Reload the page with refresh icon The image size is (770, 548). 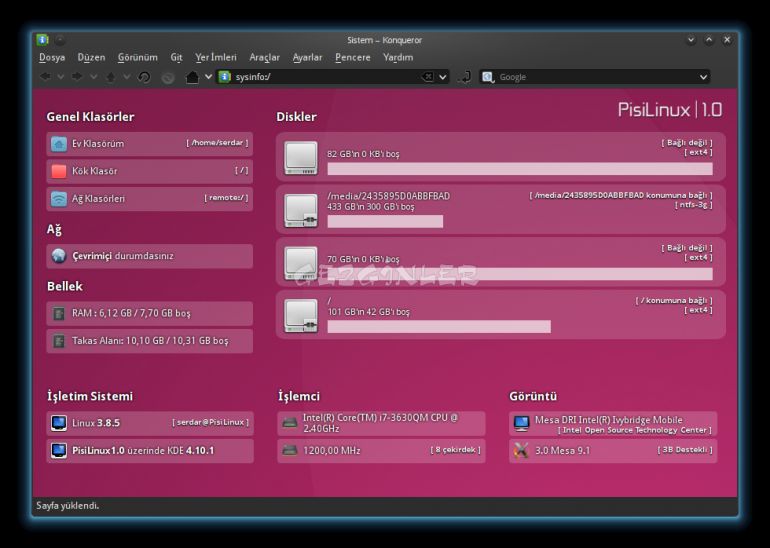tap(144, 77)
